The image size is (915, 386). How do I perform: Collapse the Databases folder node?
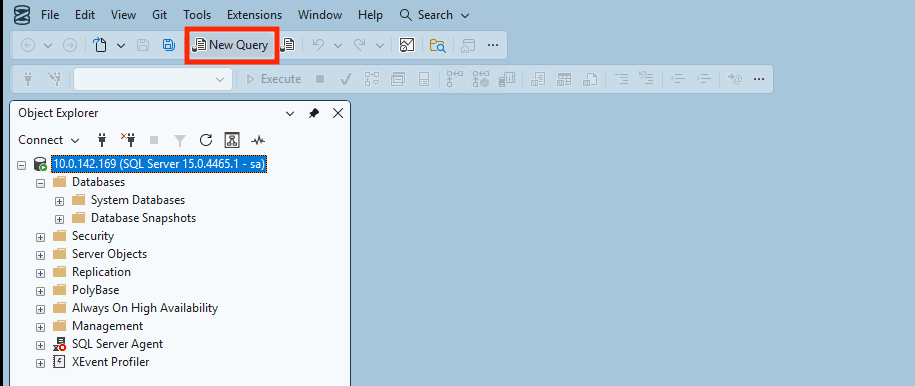point(40,183)
